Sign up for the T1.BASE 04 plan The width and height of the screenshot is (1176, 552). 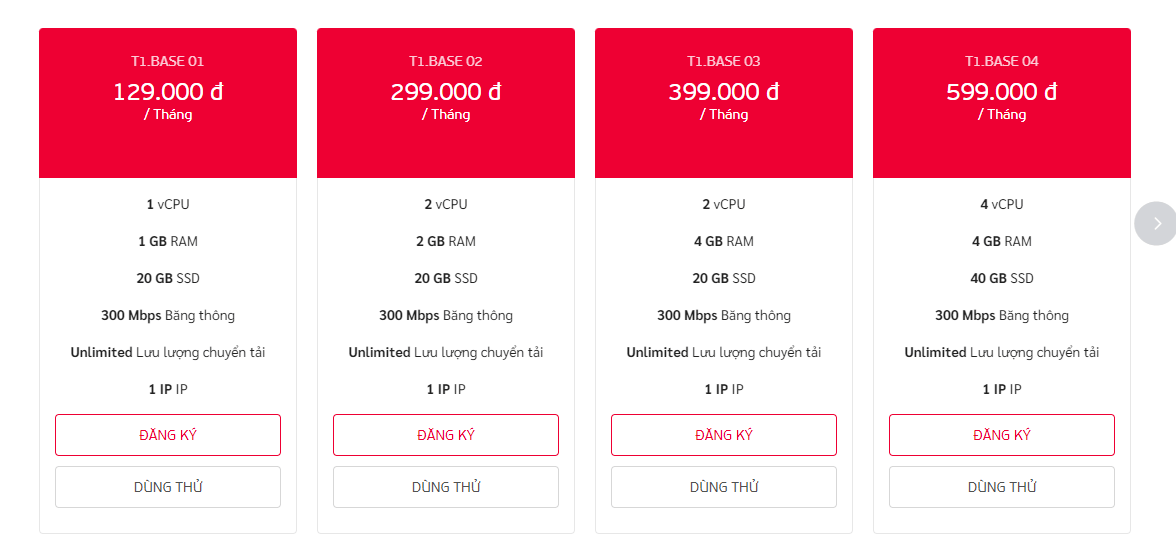click(1001, 435)
